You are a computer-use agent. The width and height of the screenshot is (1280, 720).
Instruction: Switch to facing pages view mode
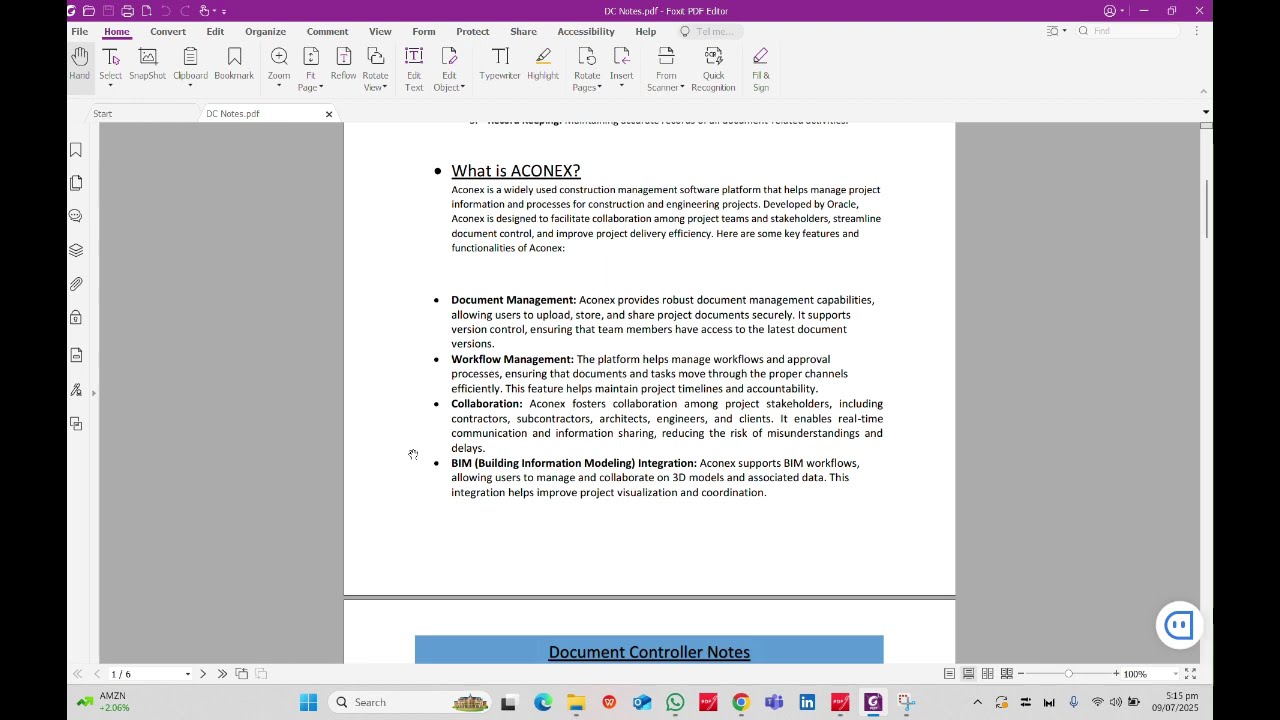(987, 674)
